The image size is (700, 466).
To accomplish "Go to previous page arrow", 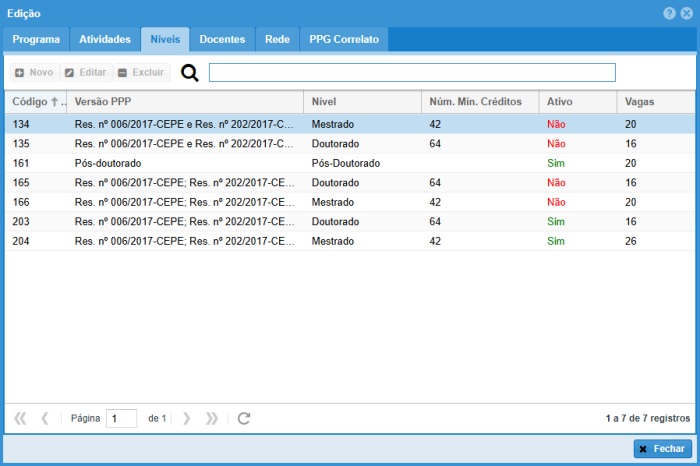I will pyautogui.click(x=44, y=418).
